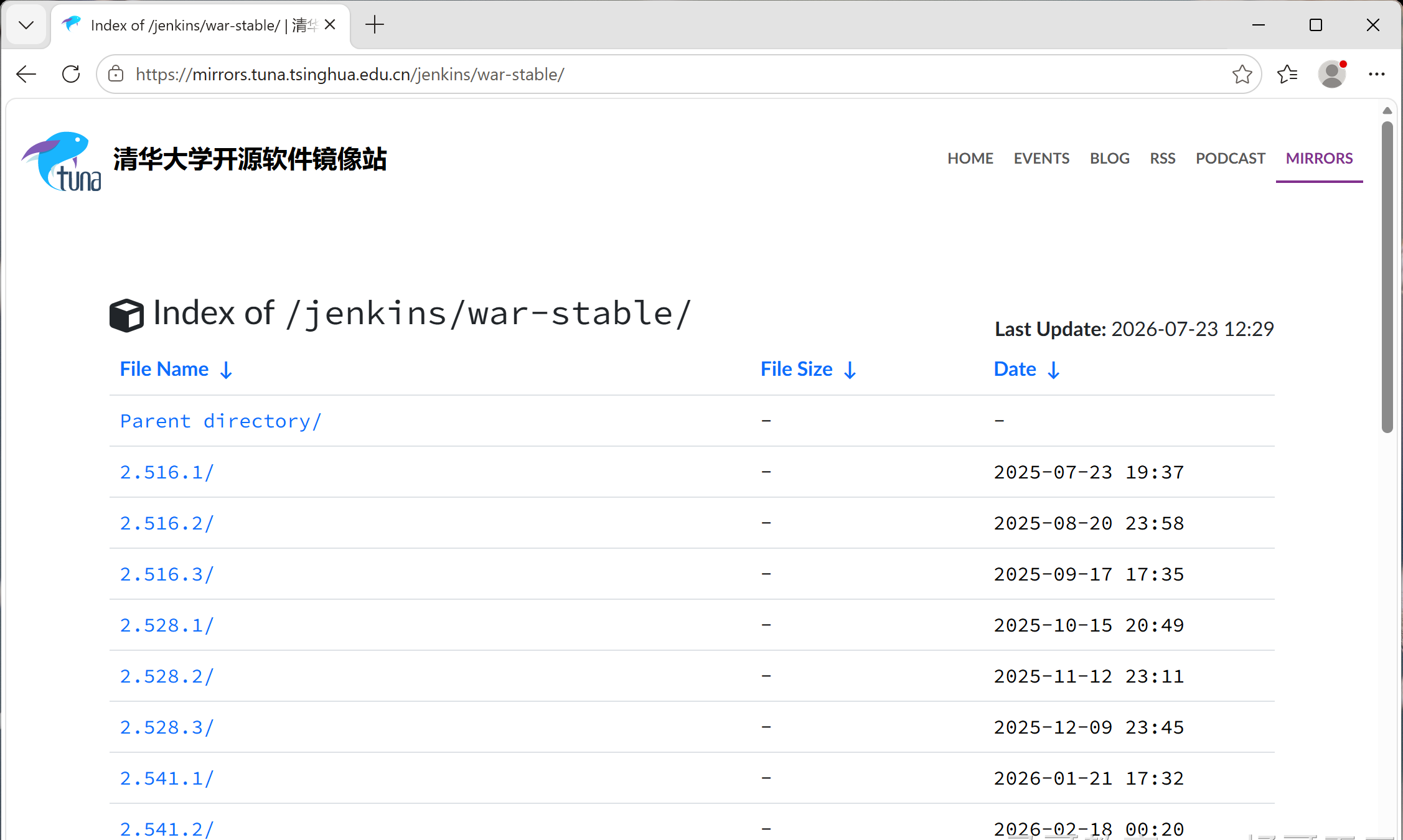Image resolution: width=1403 pixels, height=840 pixels.
Task: Open the 2.528.1/ folder
Action: click(167, 625)
